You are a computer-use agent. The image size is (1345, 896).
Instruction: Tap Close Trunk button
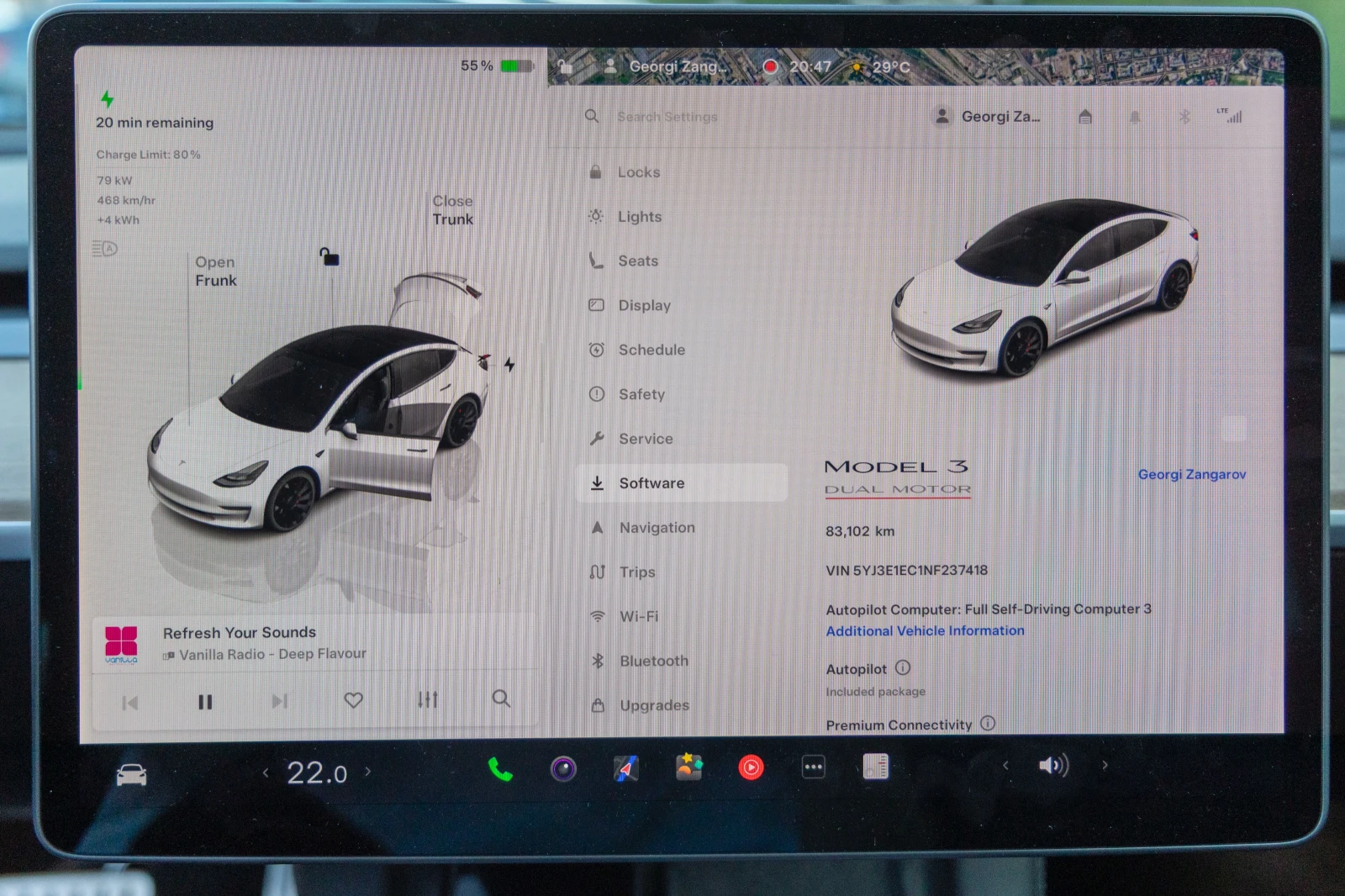452,210
